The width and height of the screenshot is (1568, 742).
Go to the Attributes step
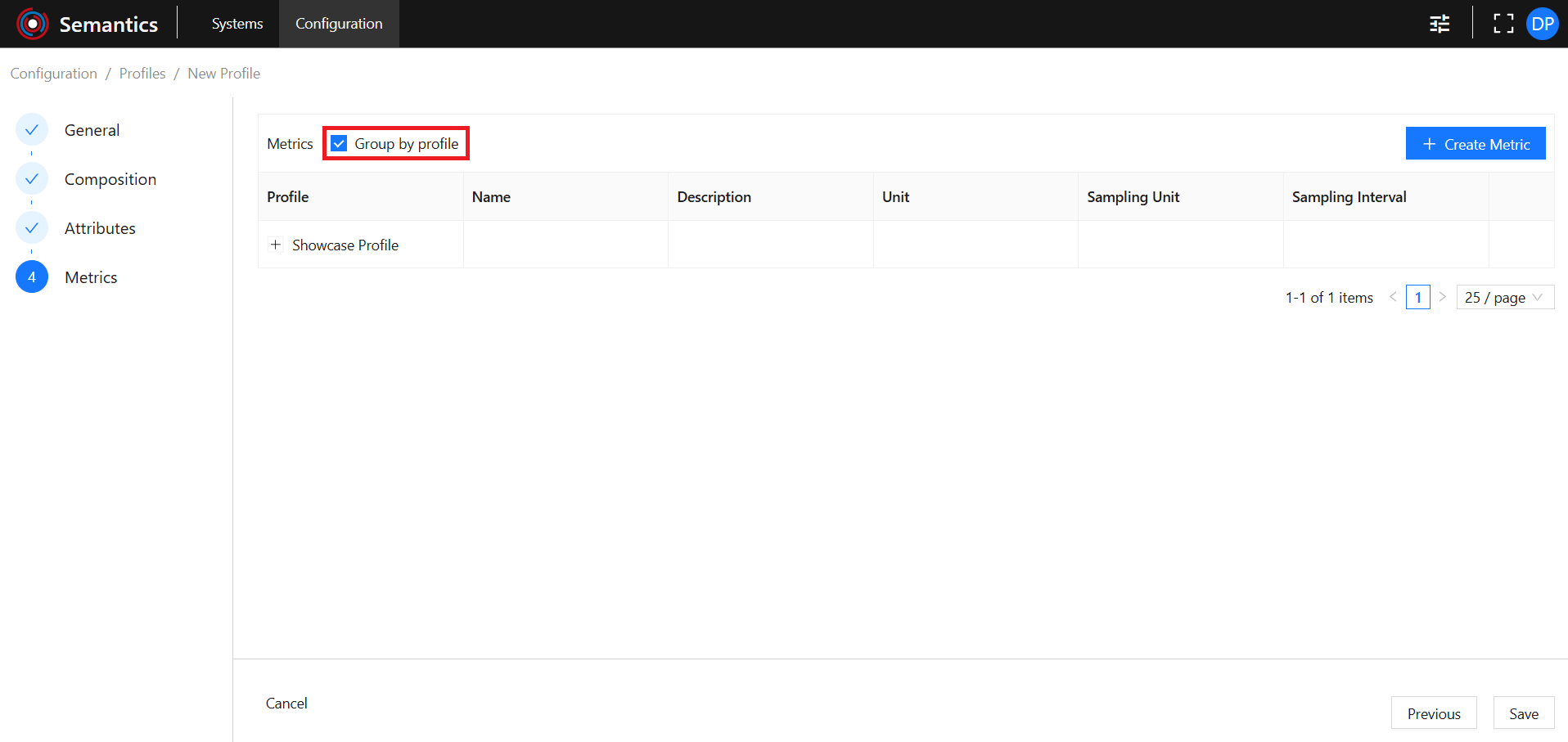click(100, 228)
